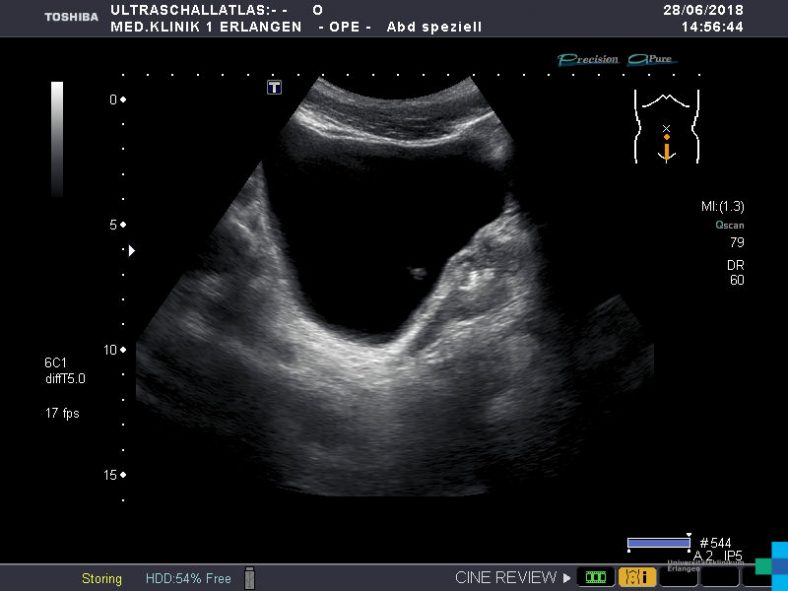This screenshot has width=788, height=591.
Task: Toggle the Precision imaging indicator
Action: [x=588, y=60]
